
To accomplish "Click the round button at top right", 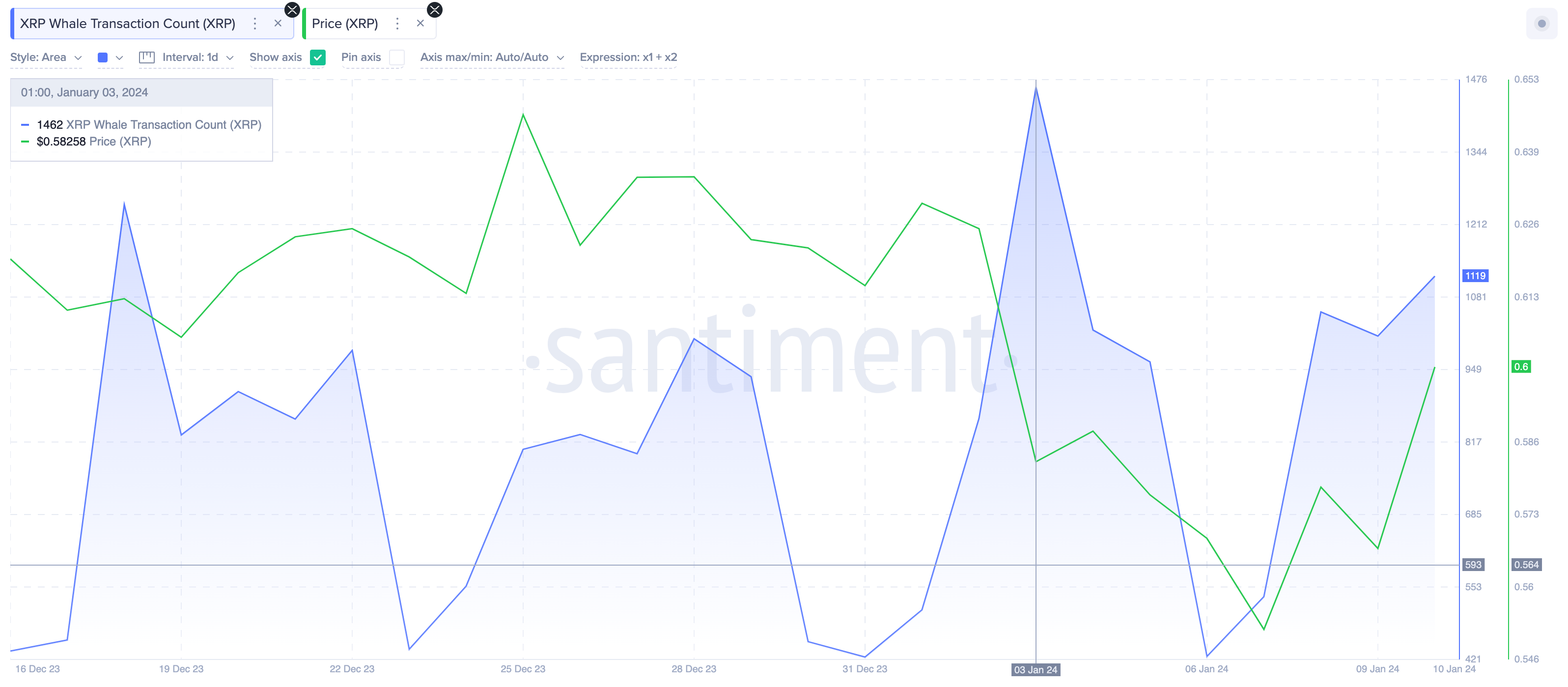I will pos(1541,24).
